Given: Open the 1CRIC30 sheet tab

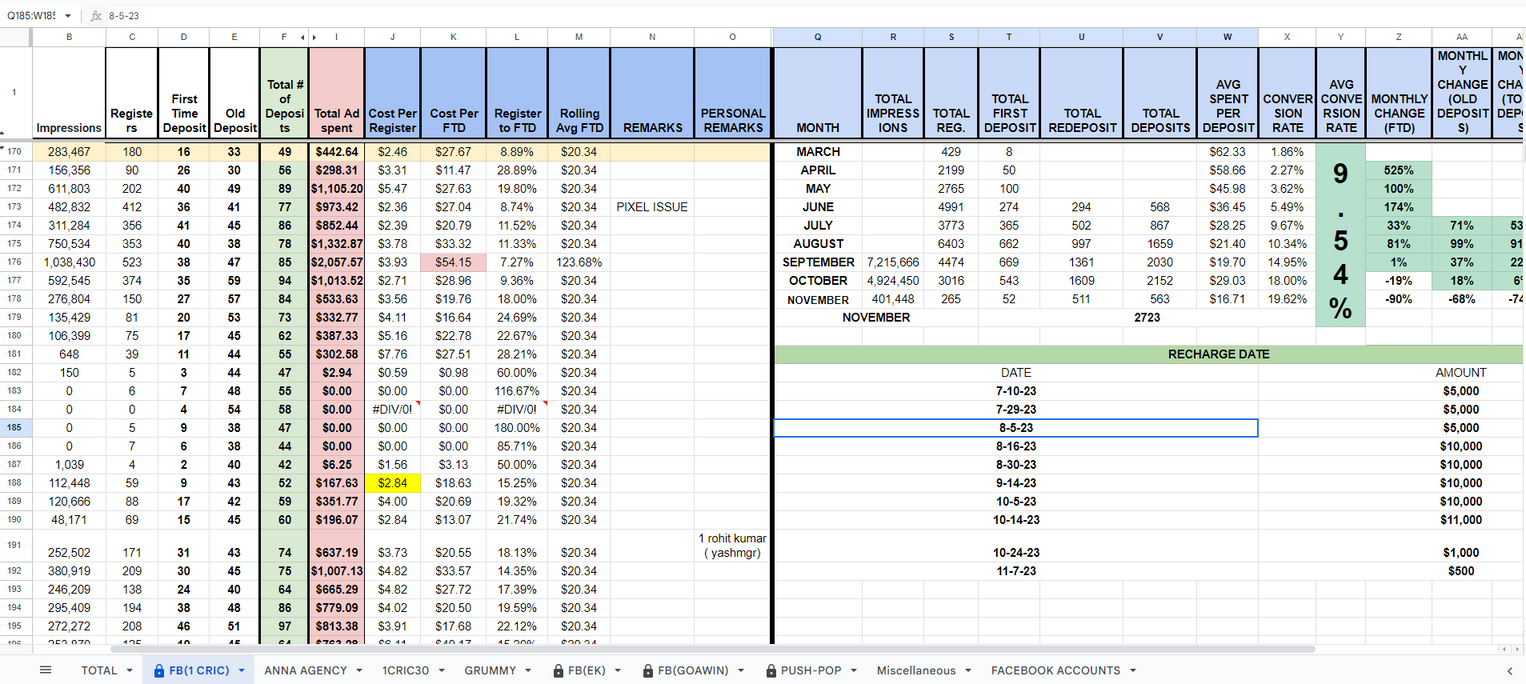Looking at the screenshot, I should (405, 671).
